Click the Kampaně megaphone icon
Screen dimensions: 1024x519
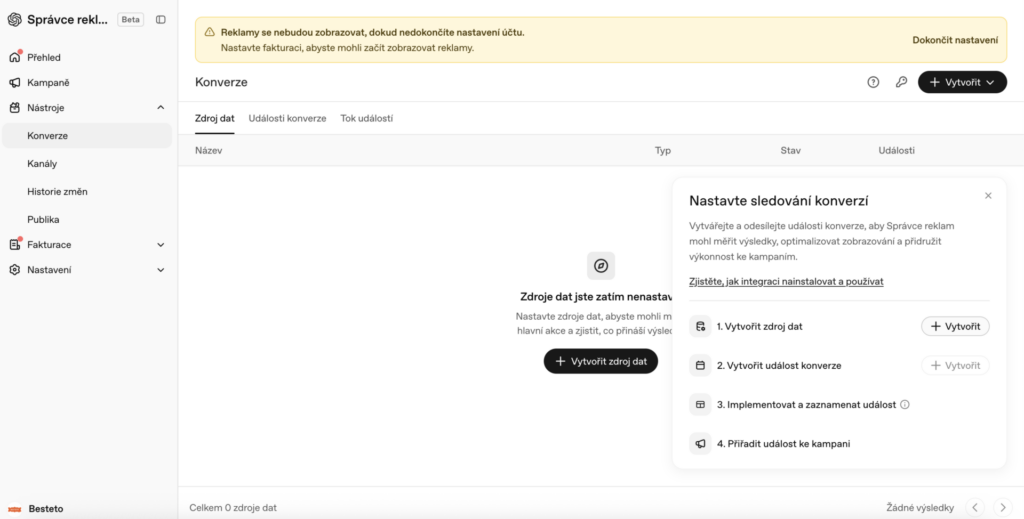[14, 83]
